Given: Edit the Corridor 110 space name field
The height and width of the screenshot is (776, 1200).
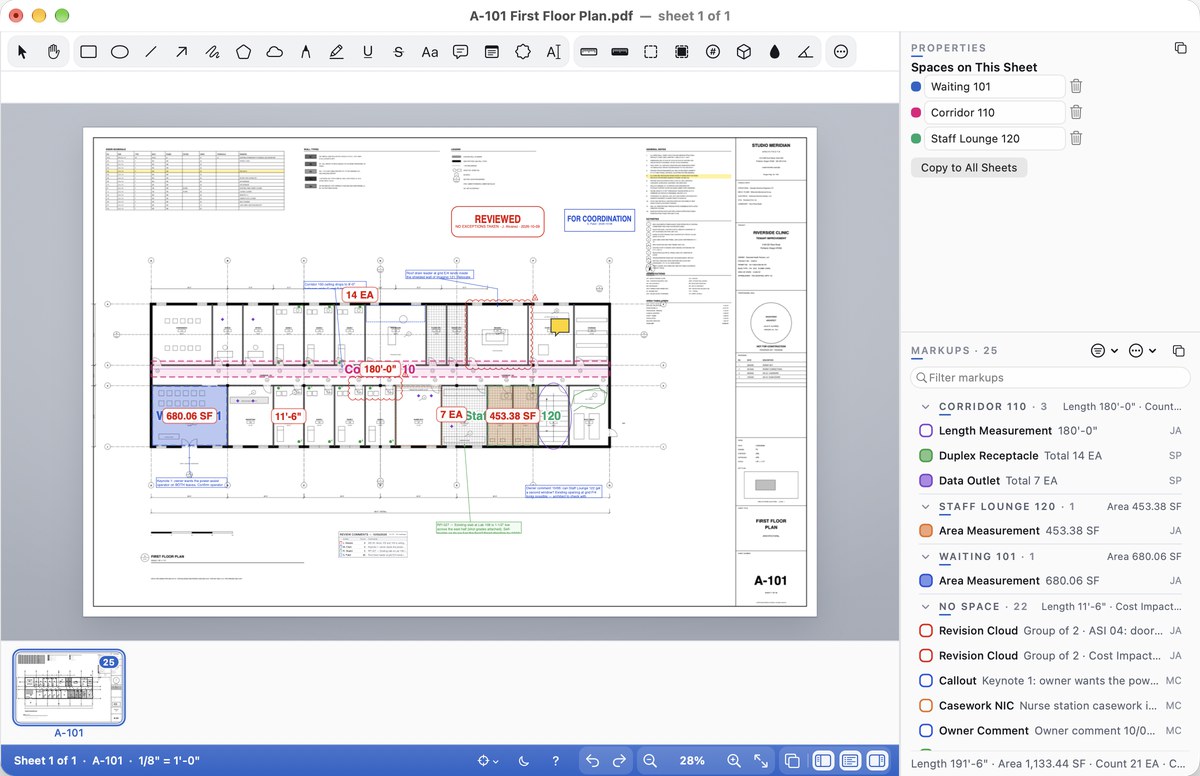Looking at the screenshot, I should coord(995,112).
